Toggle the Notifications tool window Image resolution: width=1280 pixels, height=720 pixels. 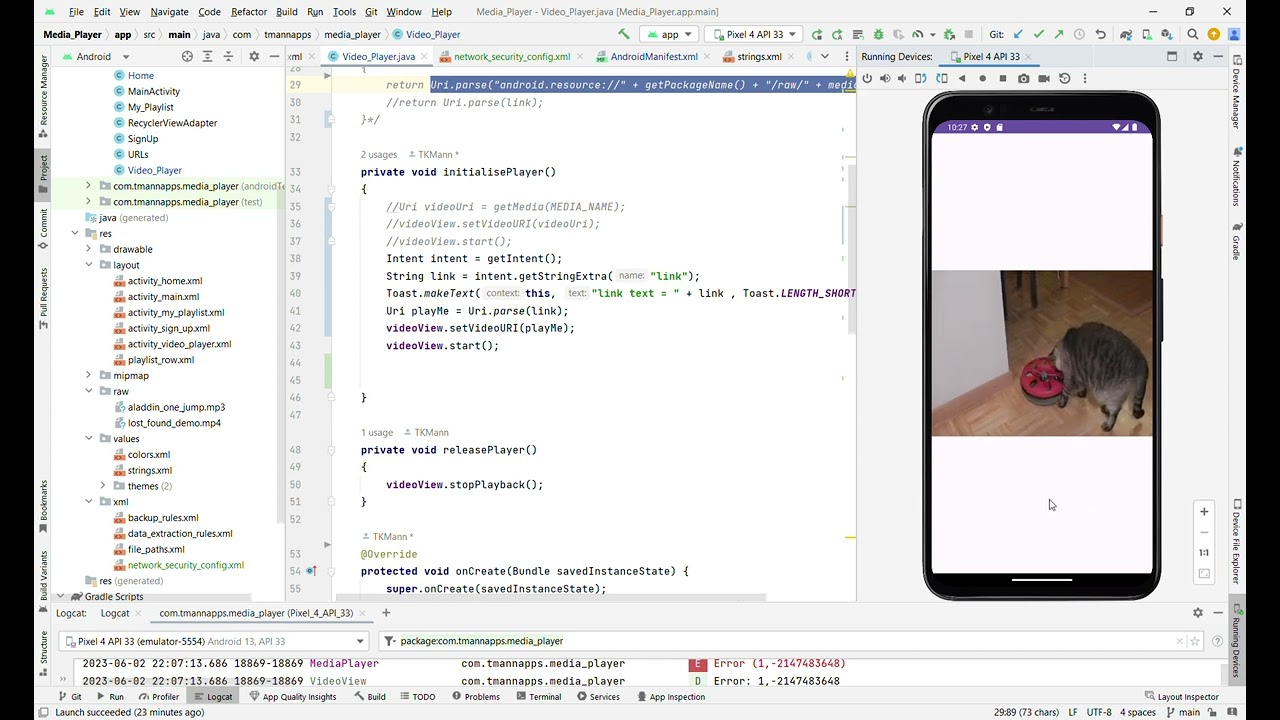coord(1237,175)
